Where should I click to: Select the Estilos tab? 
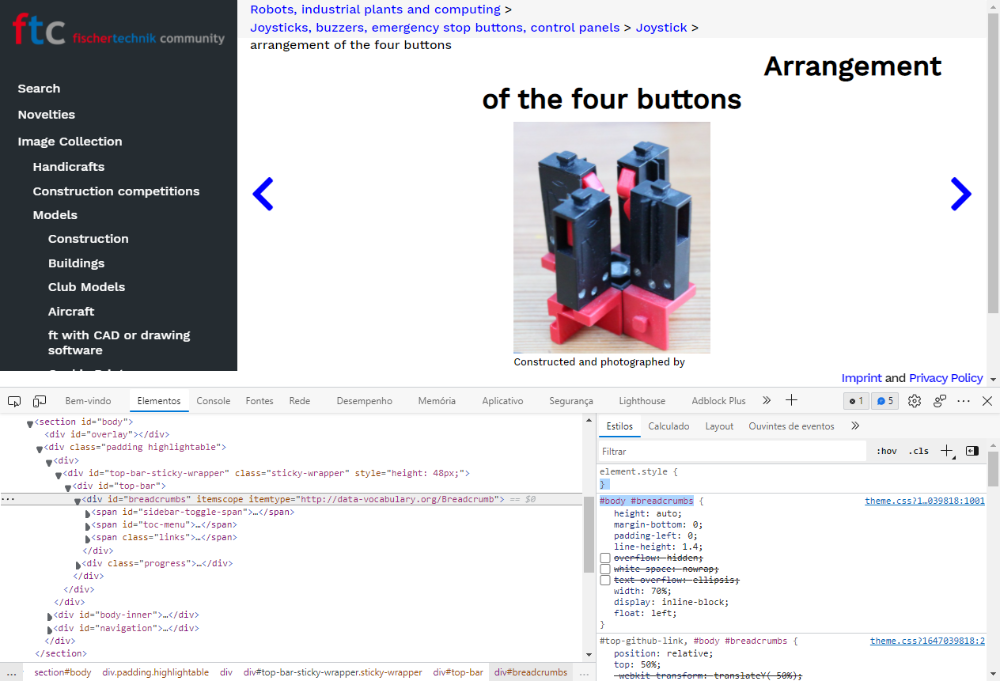(x=619, y=426)
